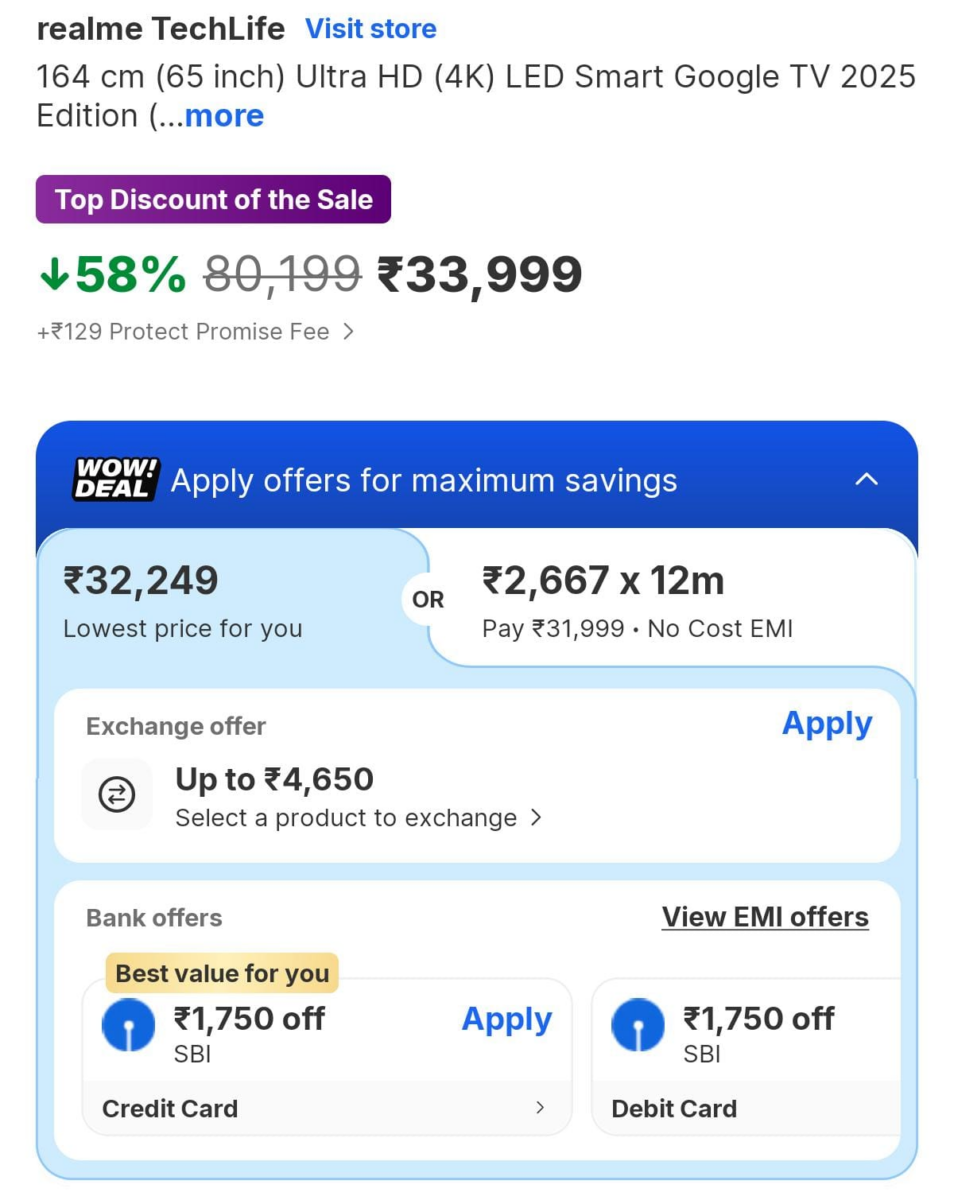Expand description via 'more' link
The image size is (954, 1200).
click(x=224, y=116)
